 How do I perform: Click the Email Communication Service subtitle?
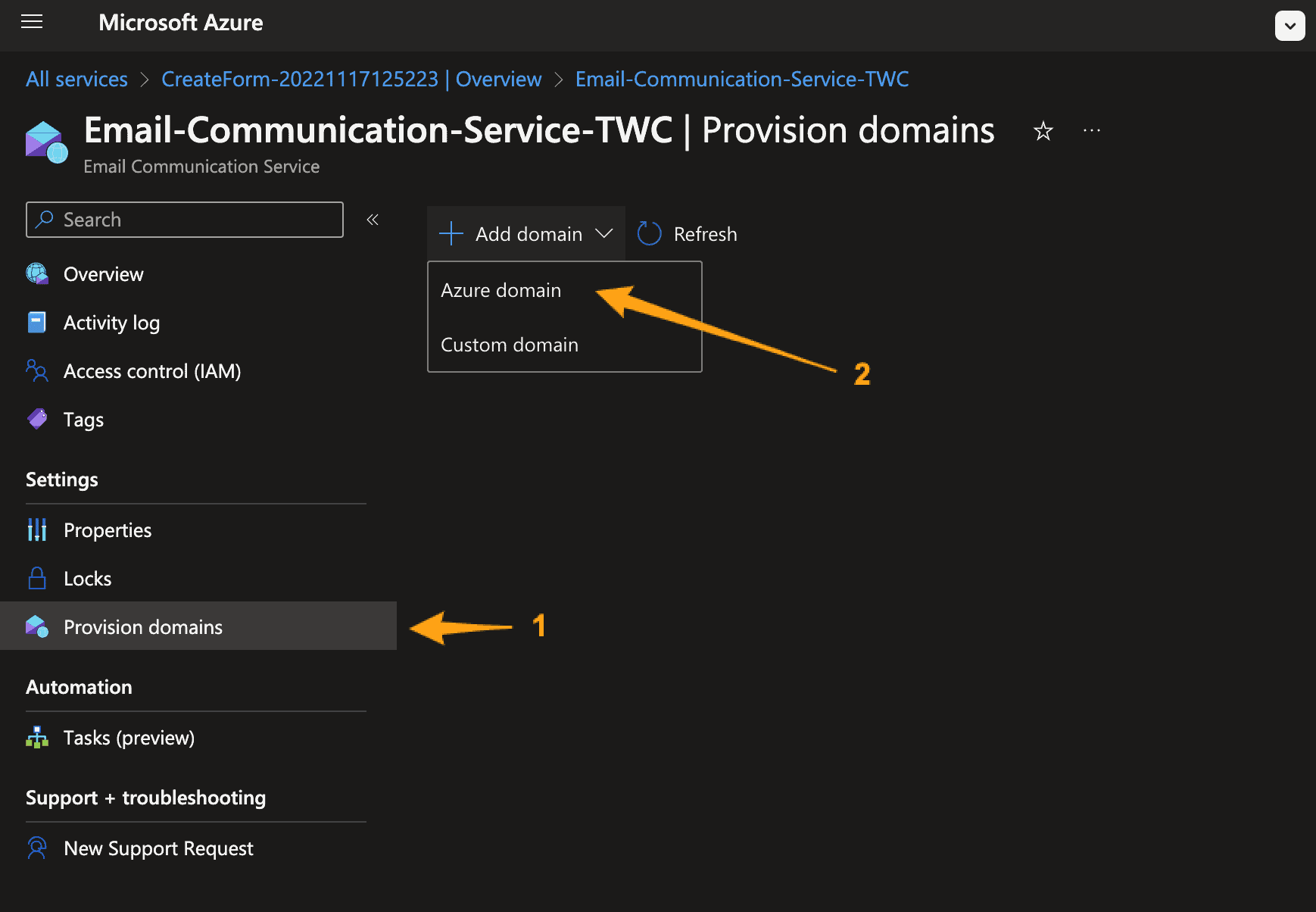click(x=201, y=167)
